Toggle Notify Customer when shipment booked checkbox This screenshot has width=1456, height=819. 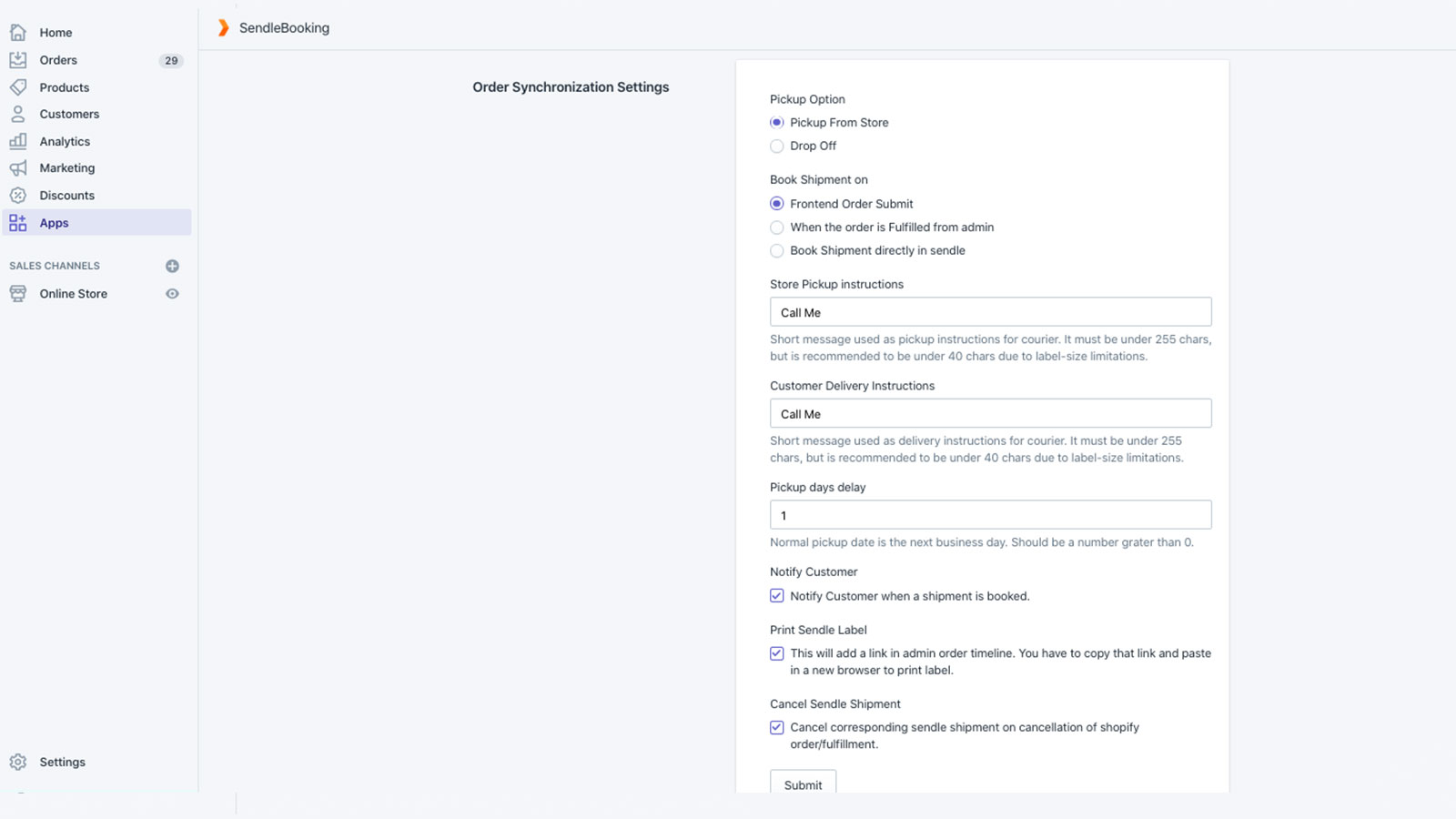pyautogui.click(x=776, y=596)
